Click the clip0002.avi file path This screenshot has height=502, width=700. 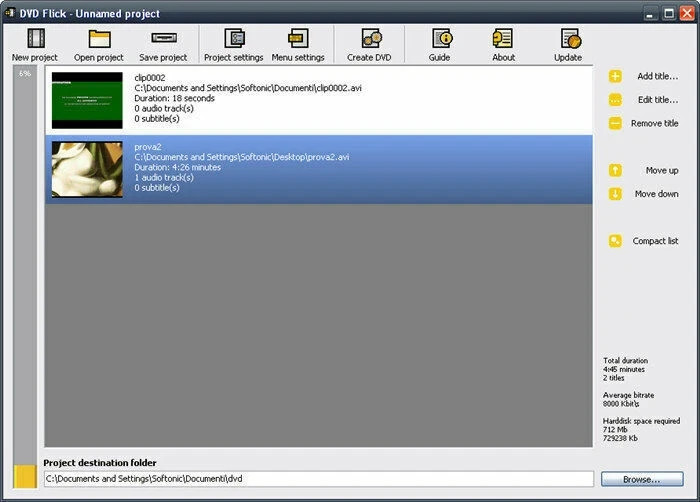[248, 88]
